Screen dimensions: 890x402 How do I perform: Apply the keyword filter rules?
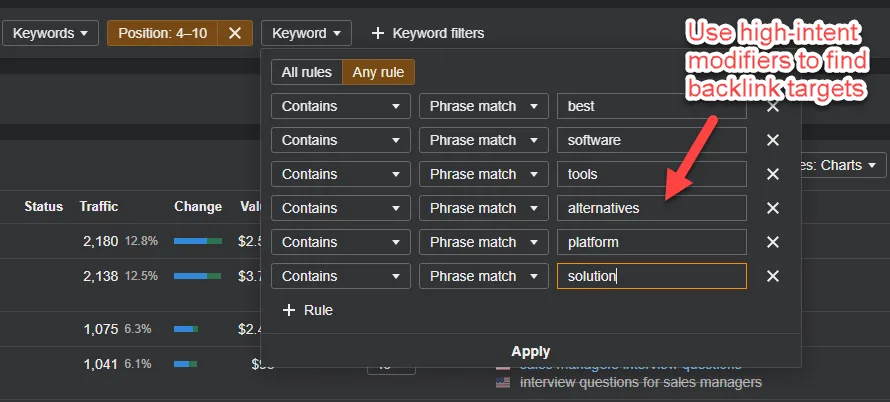[531, 351]
